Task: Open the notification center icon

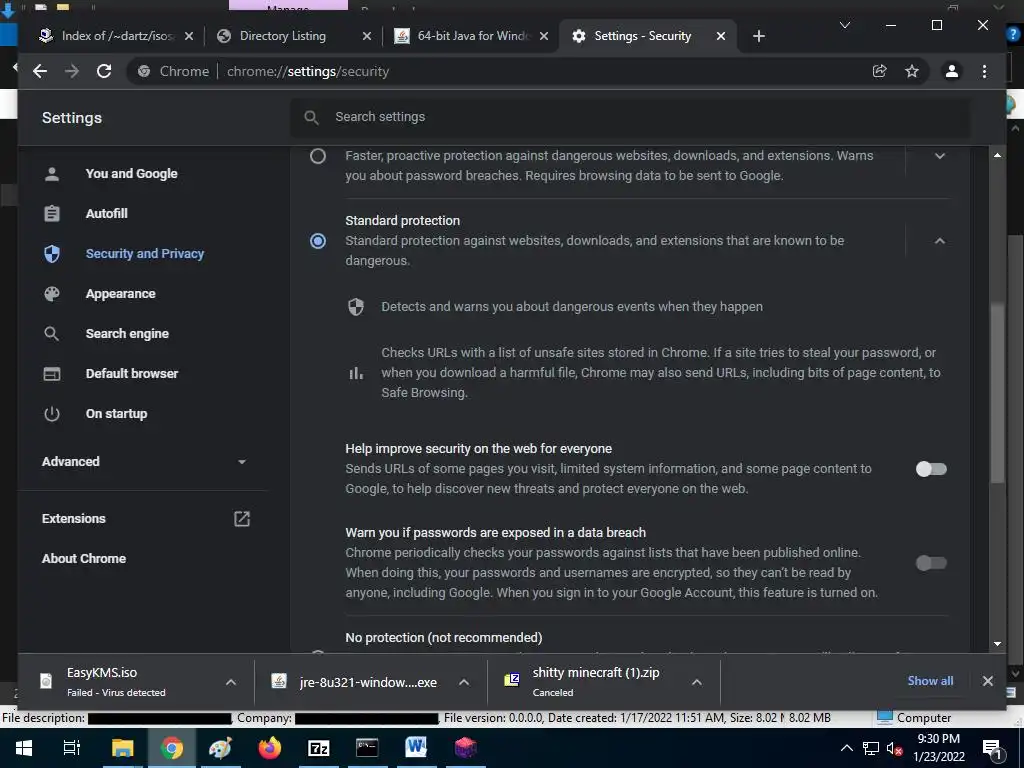Action: tap(991, 748)
